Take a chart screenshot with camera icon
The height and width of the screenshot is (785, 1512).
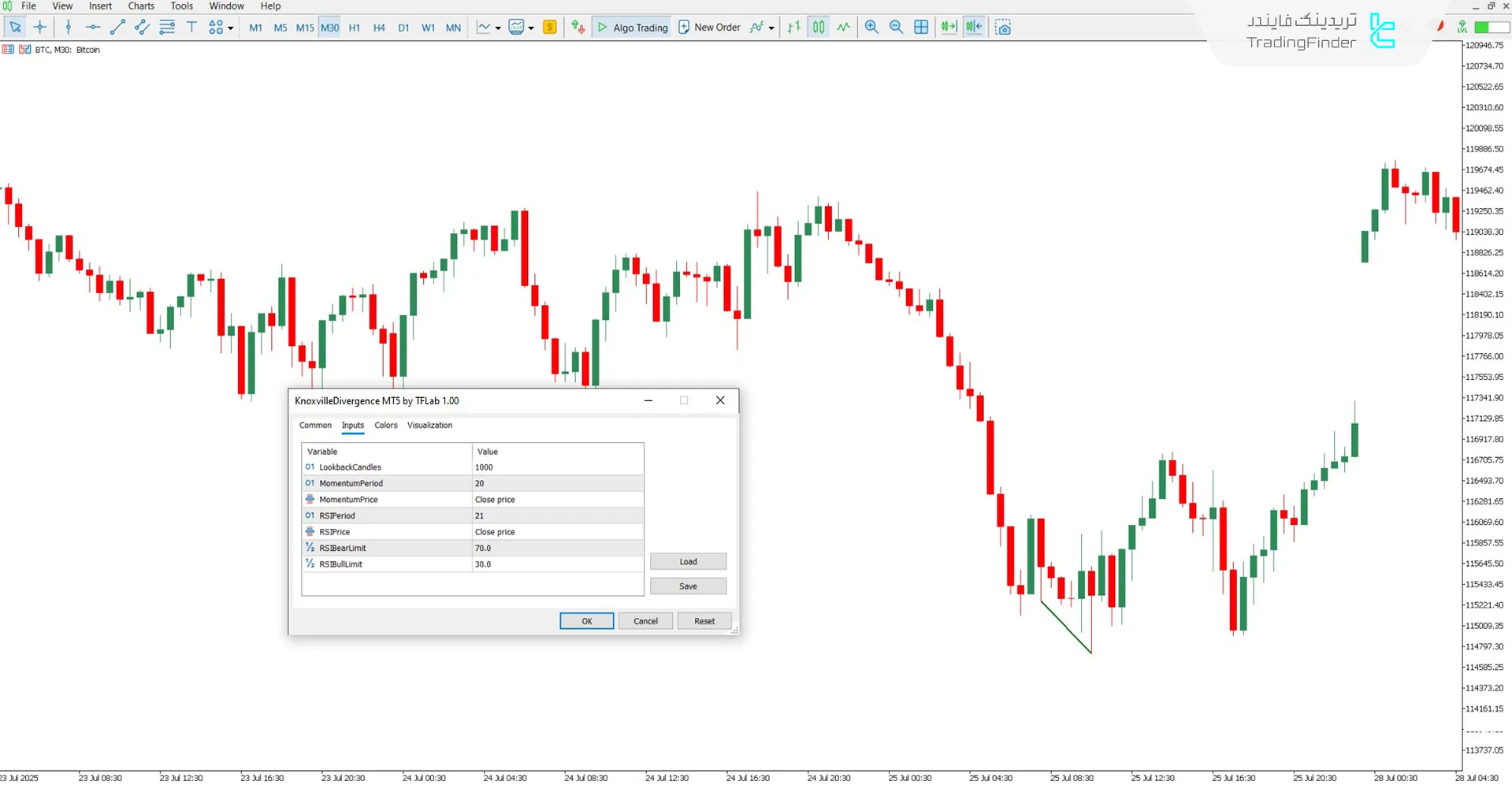(1002, 28)
